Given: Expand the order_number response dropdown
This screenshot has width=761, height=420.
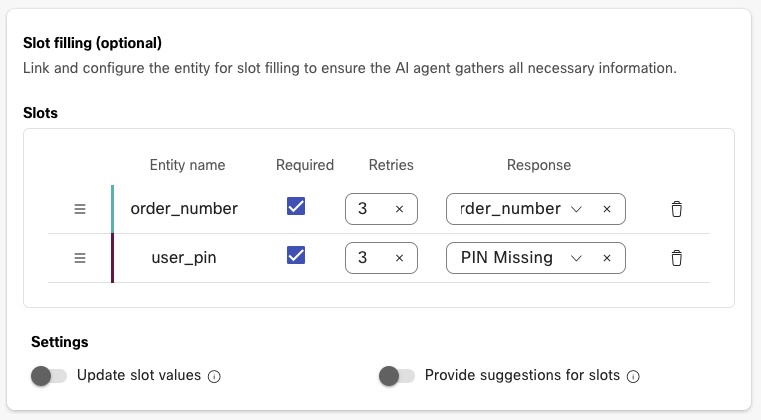Looking at the screenshot, I should (575, 209).
